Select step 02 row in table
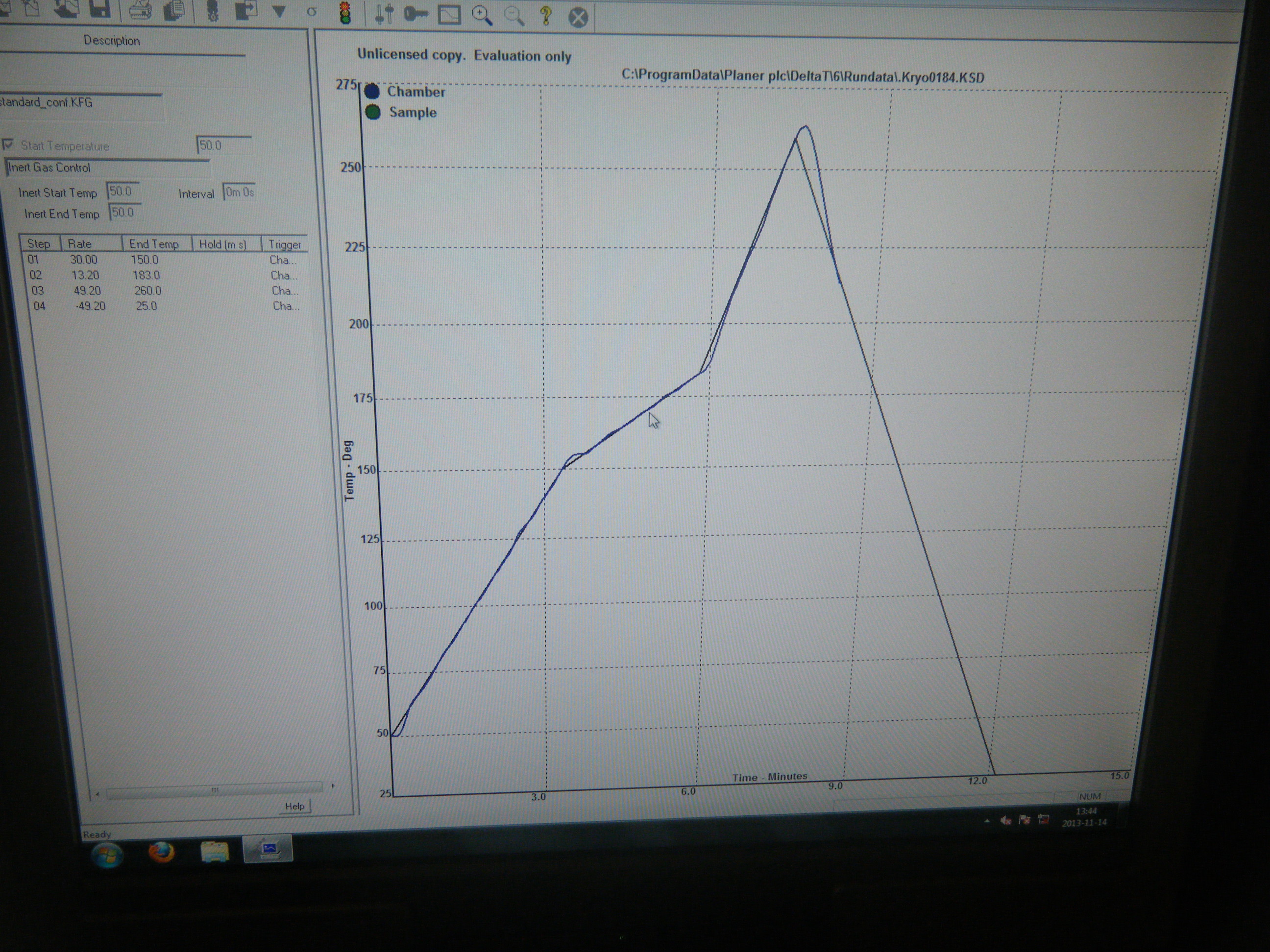 click(x=164, y=275)
